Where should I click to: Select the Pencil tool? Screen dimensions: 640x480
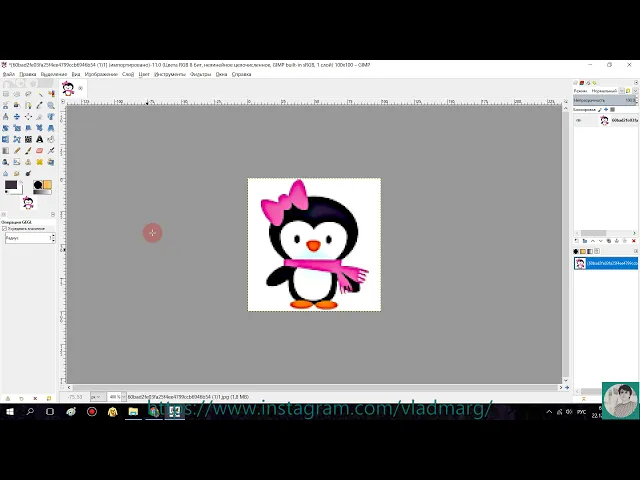(17, 151)
